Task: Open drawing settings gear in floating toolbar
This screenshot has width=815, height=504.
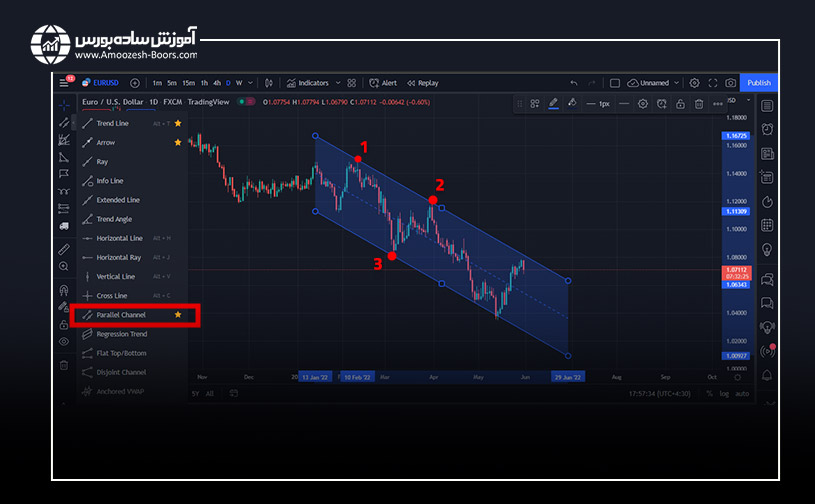Action: click(643, 103)
